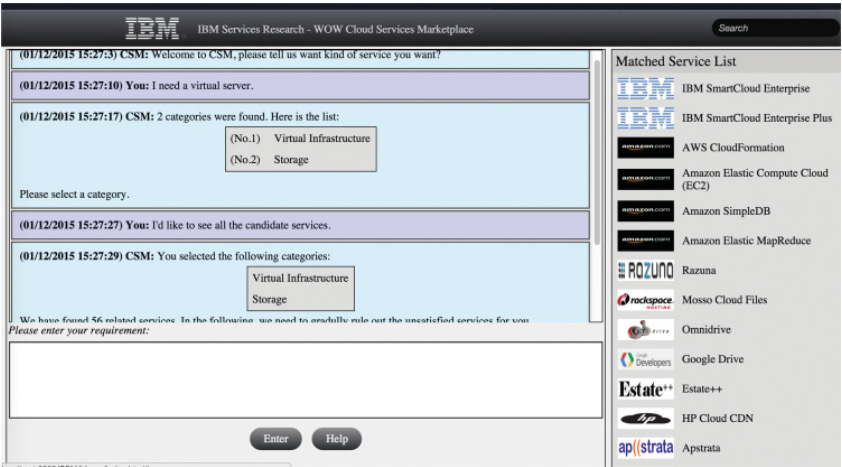Click the Amazon Elastic Compute Cloud logo
The height and width of the screenshot is (467, 842).
pyautogui.click(x=645, y=179)
